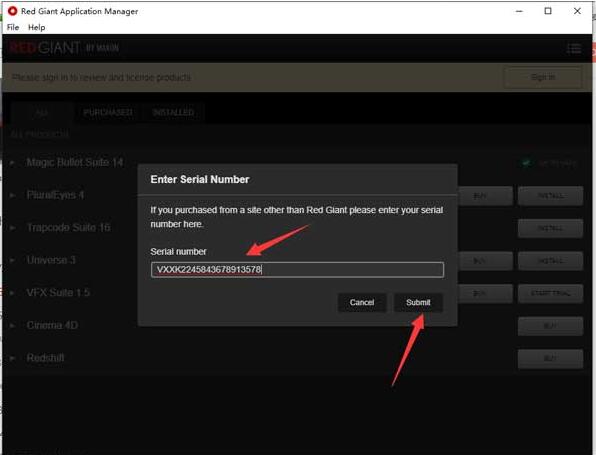This screenshot has height=455, width=596.
Task: Select the 'Redshift' product name
Action: [46, 358]
